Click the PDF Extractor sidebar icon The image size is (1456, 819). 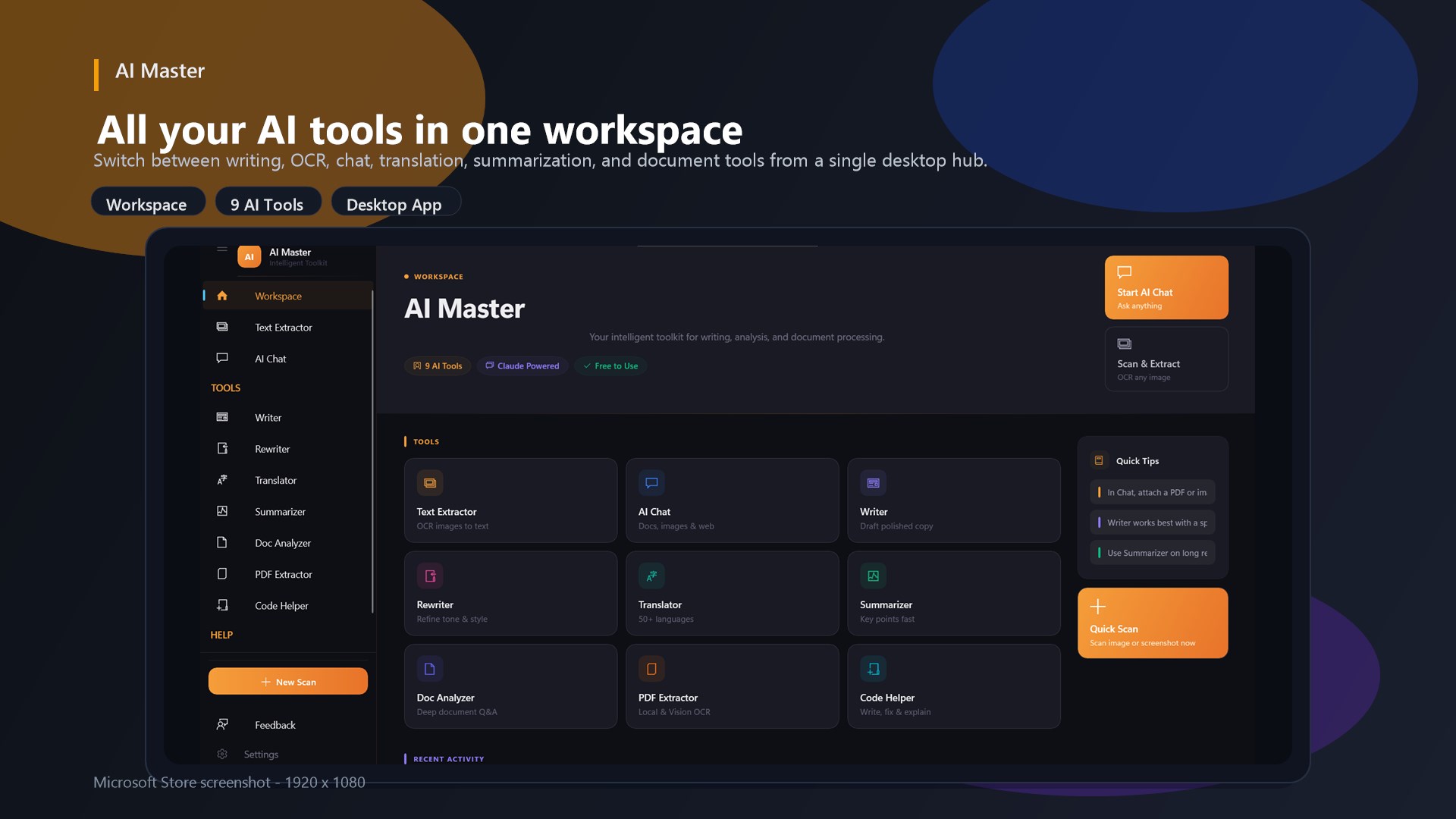(222, 574)
